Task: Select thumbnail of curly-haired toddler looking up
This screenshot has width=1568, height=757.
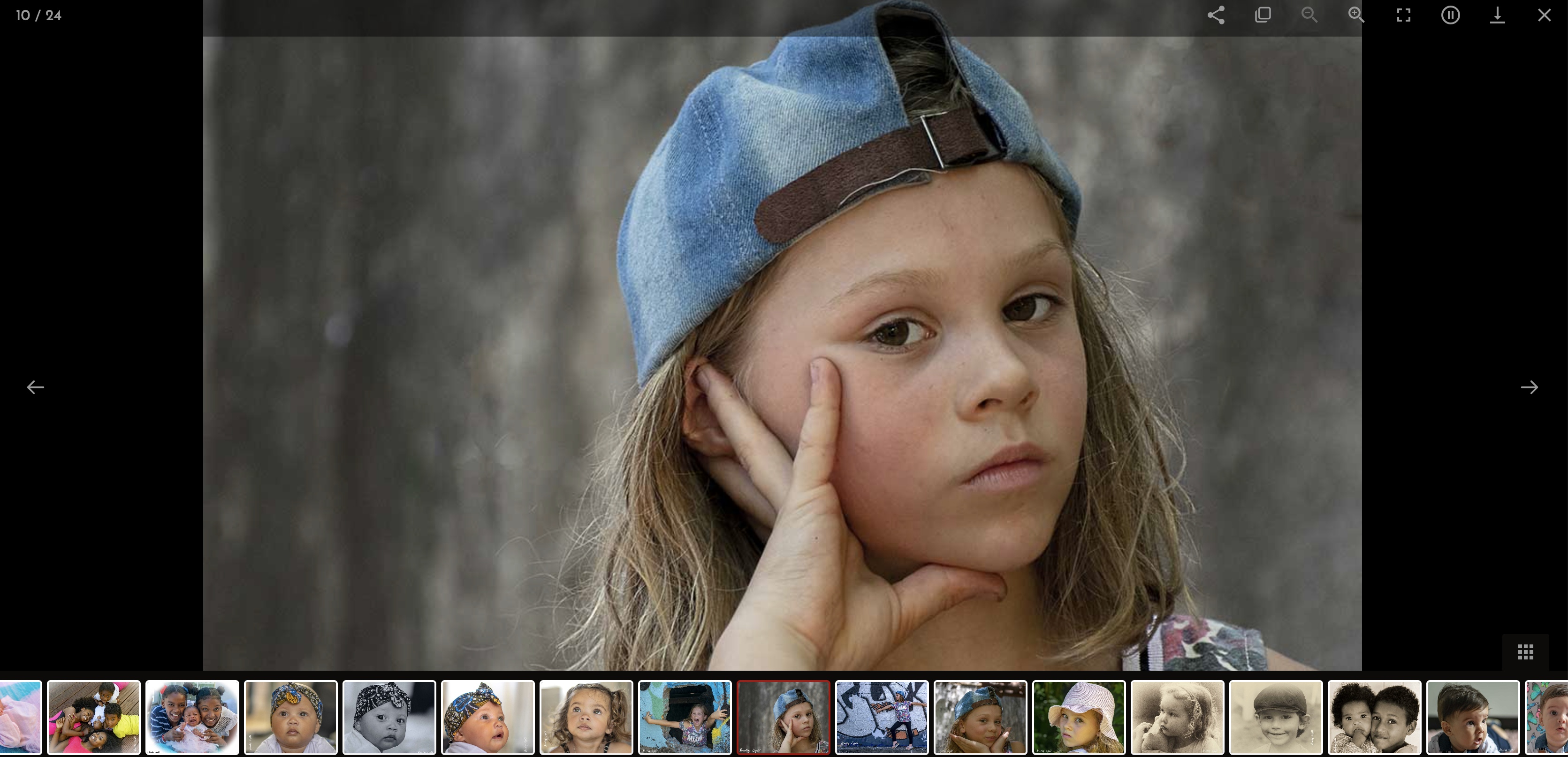Action: point(587,718)
